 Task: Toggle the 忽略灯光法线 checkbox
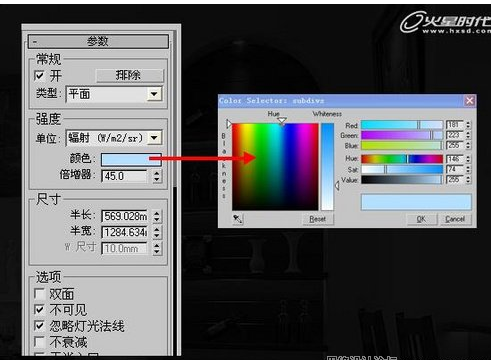tap(39, 326)
